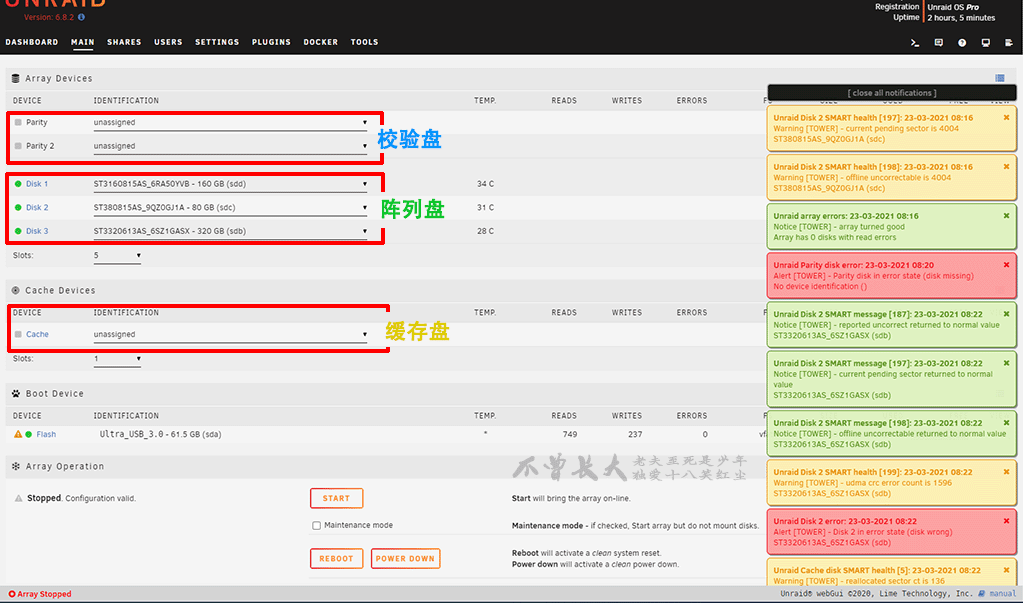This screenshot has width=1023, height=603.
Task: Click the Reboot button
Action: coord(337,559)
